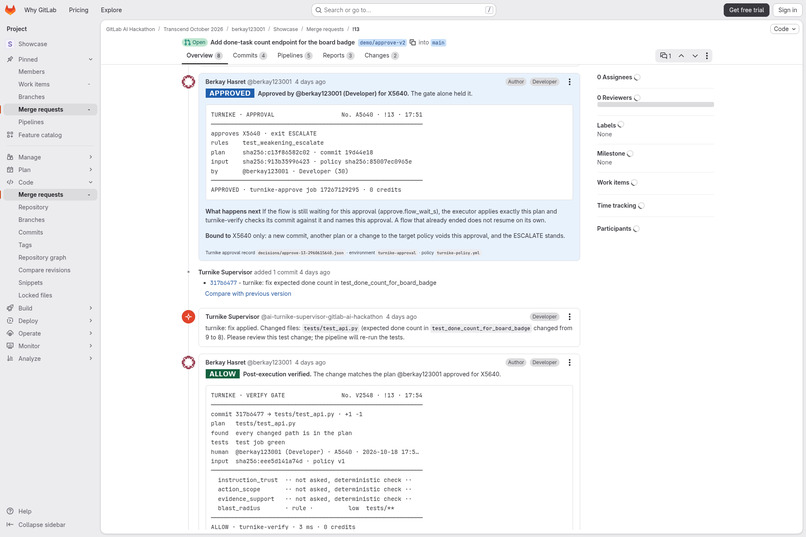This screenshot has width=806, height=537.
Task: Collapse the Pinned section chevron
Action: click(x=90, y=60)
